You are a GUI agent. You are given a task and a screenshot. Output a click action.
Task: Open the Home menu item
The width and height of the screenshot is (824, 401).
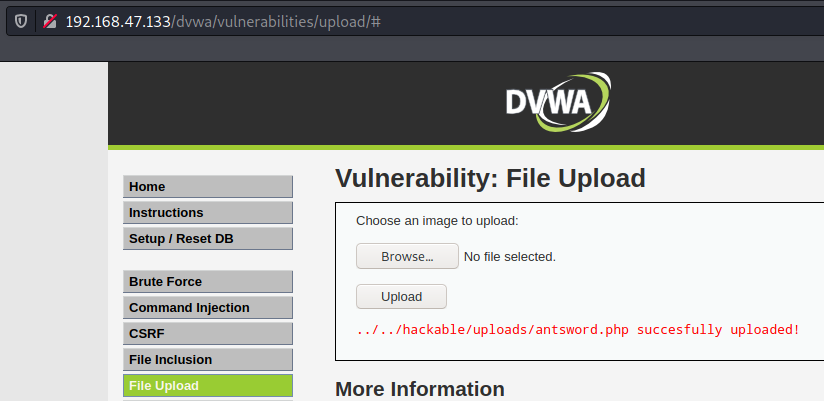coord(207,187)
